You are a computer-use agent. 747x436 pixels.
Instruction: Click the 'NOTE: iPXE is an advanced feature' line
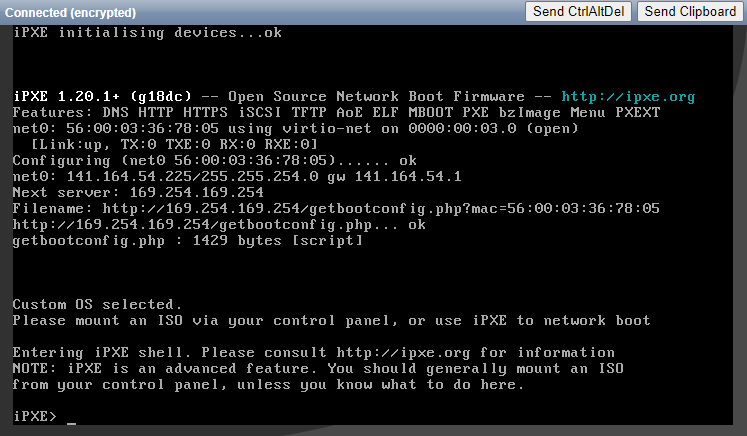tap(318, 369)
